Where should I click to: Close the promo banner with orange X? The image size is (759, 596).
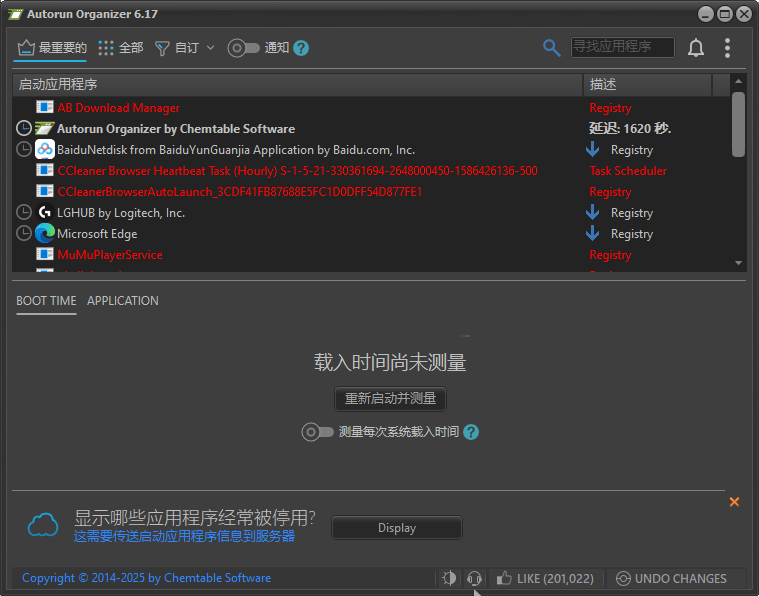734,502
